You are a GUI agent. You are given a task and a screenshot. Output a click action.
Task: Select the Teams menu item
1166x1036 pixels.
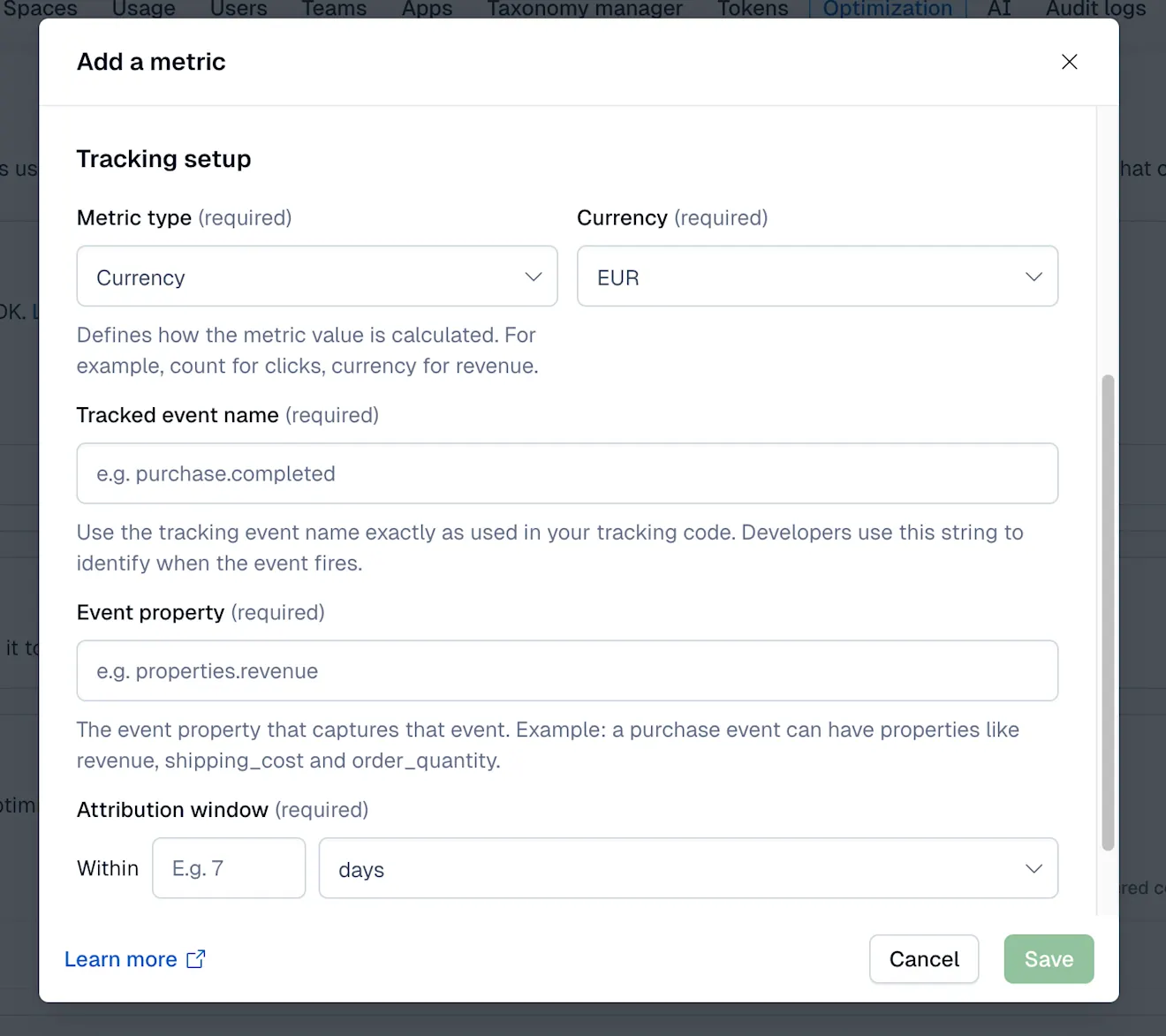pyautogui.click(x=333, y=10)
